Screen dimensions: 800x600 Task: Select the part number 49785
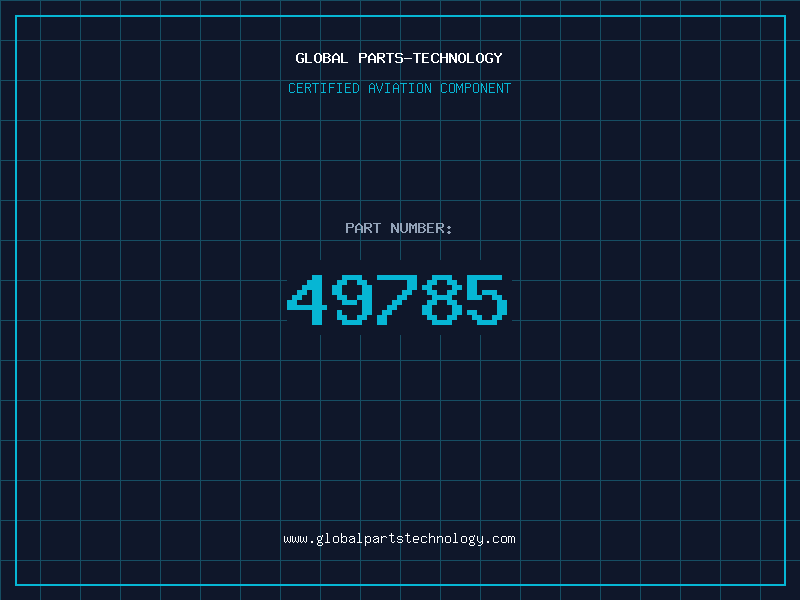[397, 299]
